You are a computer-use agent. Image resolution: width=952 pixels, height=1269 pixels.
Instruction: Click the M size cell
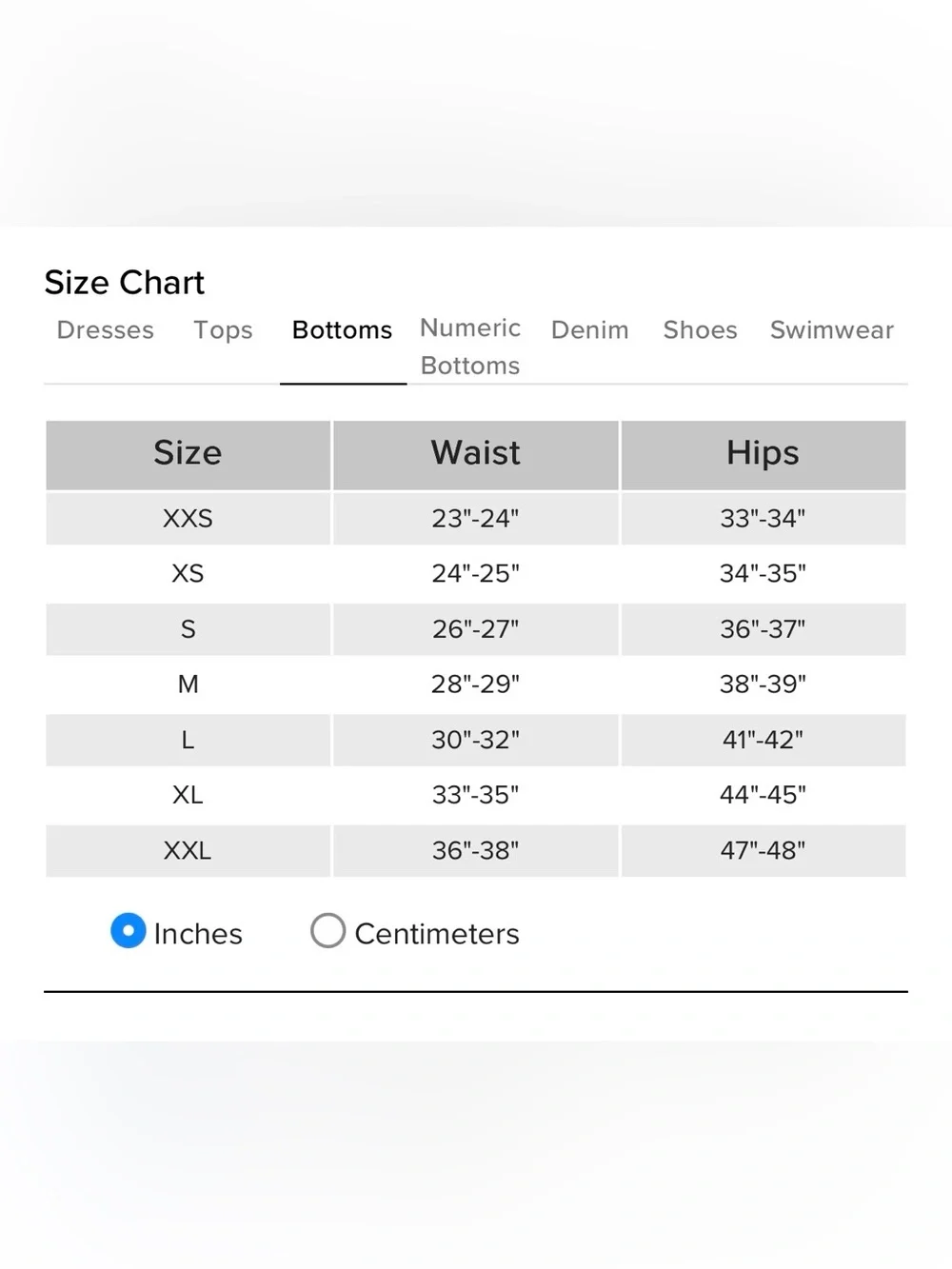(x=188, y=684)
